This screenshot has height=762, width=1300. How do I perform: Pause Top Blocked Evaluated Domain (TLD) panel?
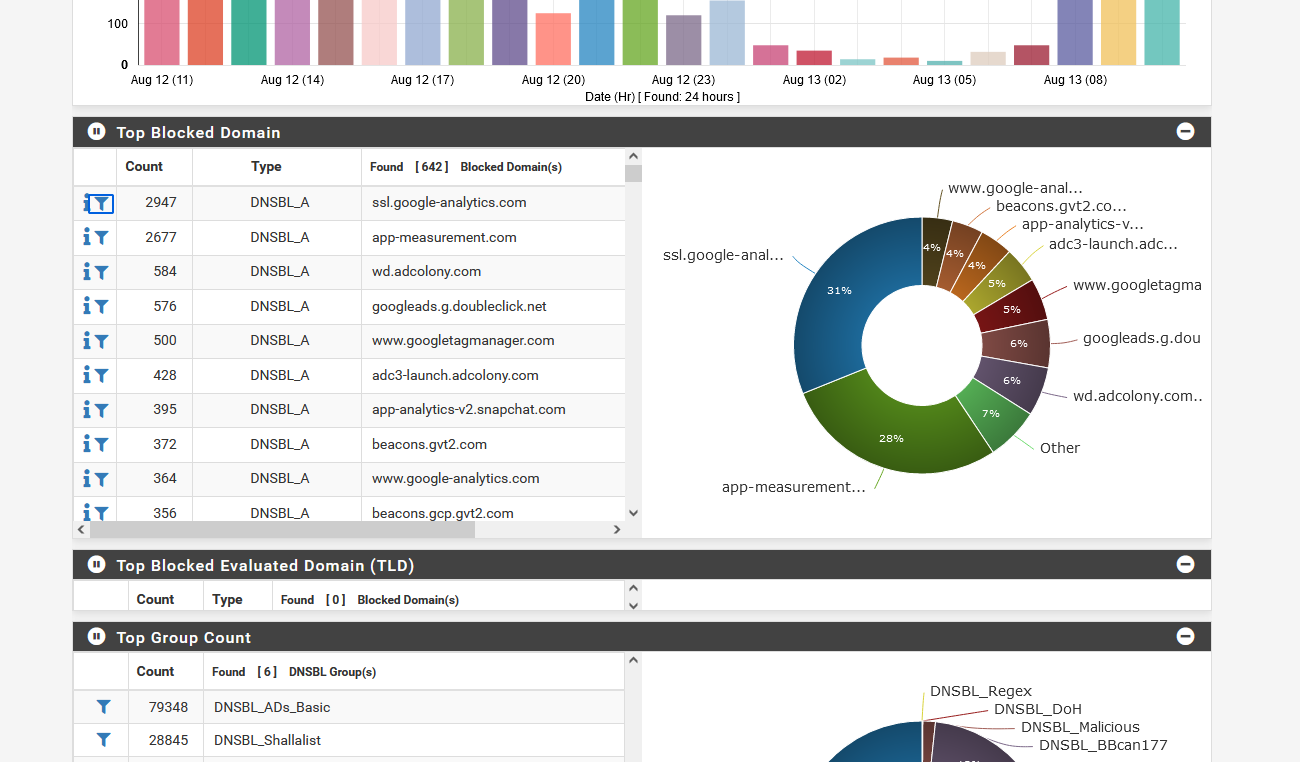96,564
